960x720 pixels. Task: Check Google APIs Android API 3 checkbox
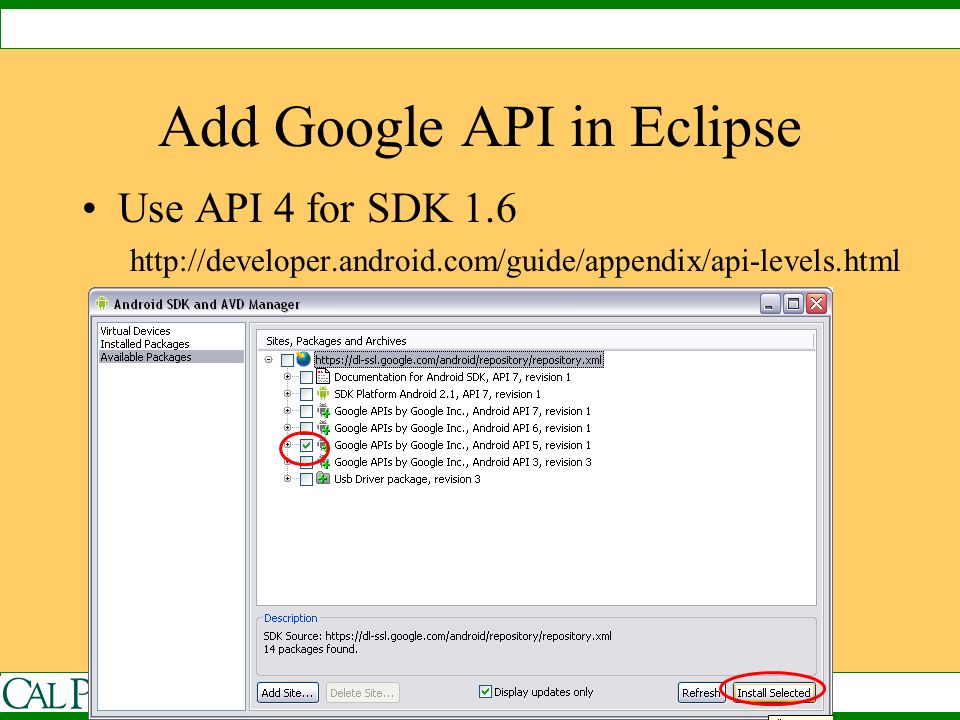tap(306, 462)
